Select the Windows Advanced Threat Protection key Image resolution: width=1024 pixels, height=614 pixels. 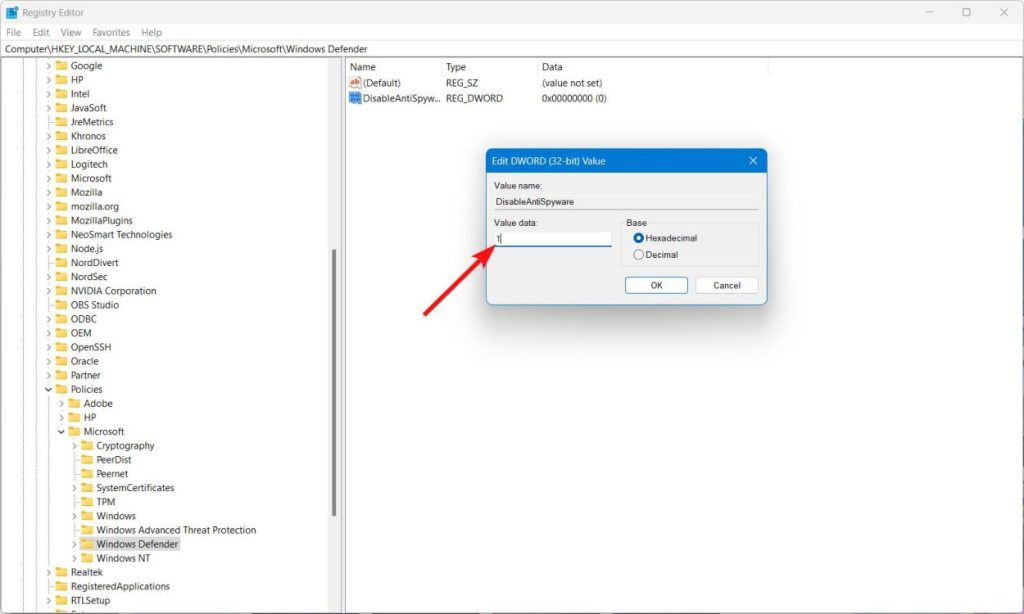[176, 530]
